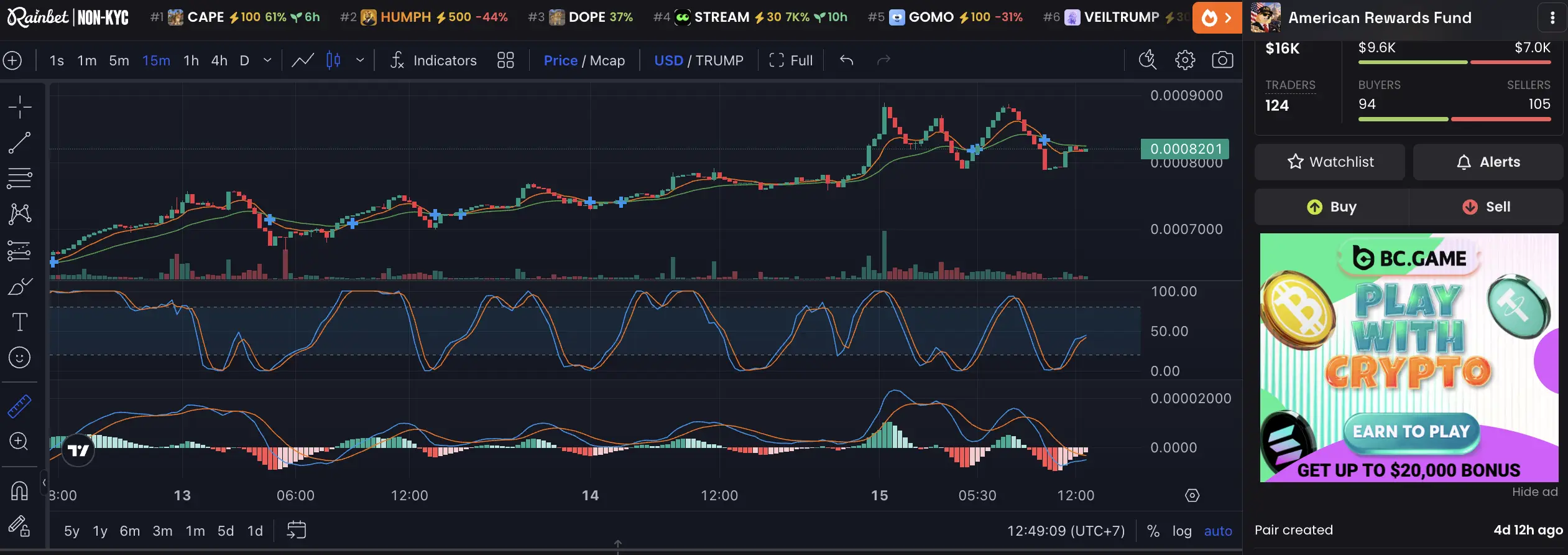The width and height of the screenshot is (1568, 555).
Task: Expand the trending tokens fire button
Action: [1217, 17]
